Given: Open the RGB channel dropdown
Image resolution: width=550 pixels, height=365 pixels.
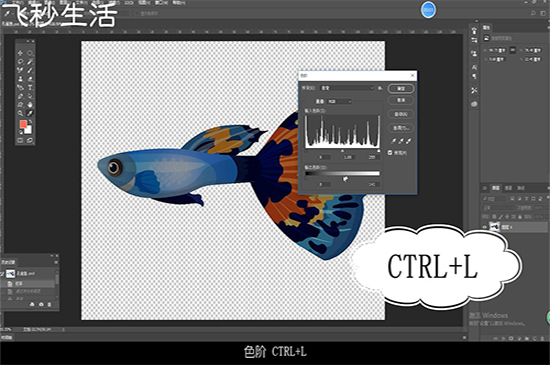Looking at the screenshot, I should pos(339,101).
